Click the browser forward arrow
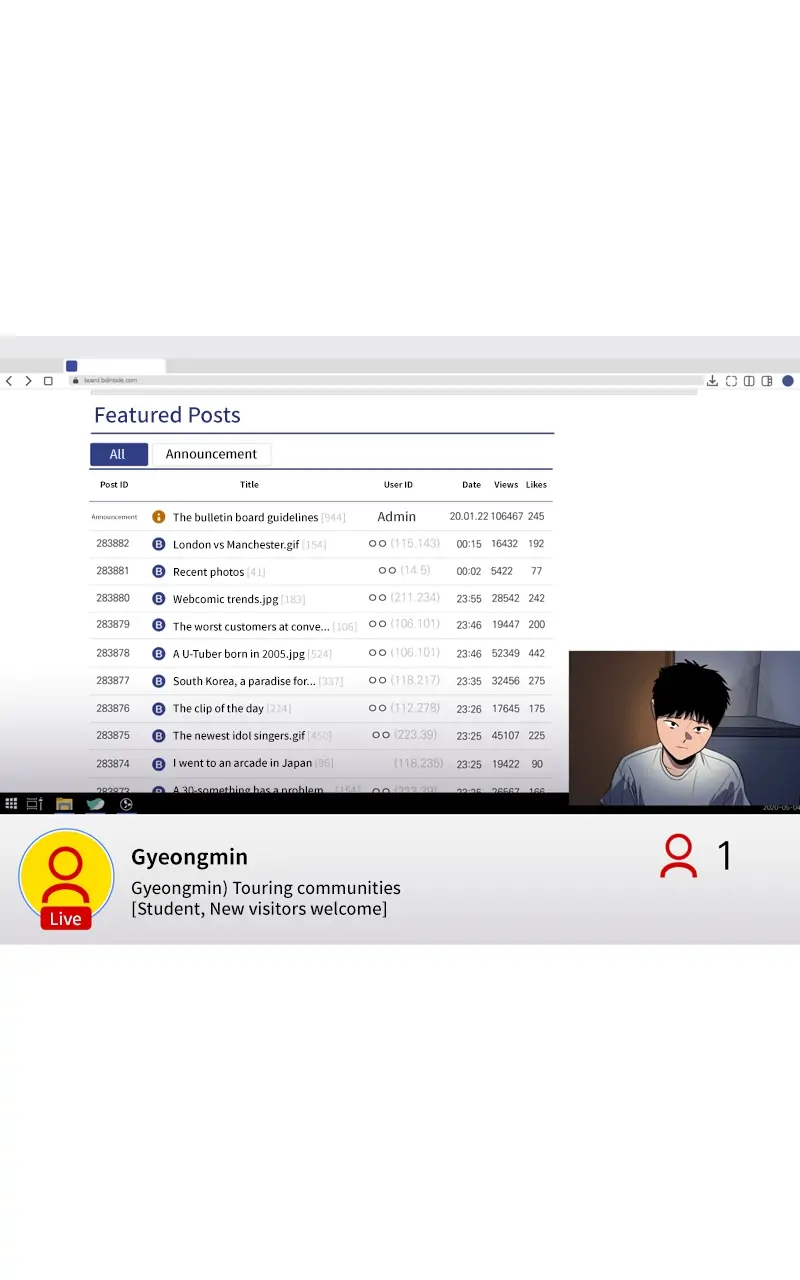This screenshot has height=1280, width=800. 28,381
